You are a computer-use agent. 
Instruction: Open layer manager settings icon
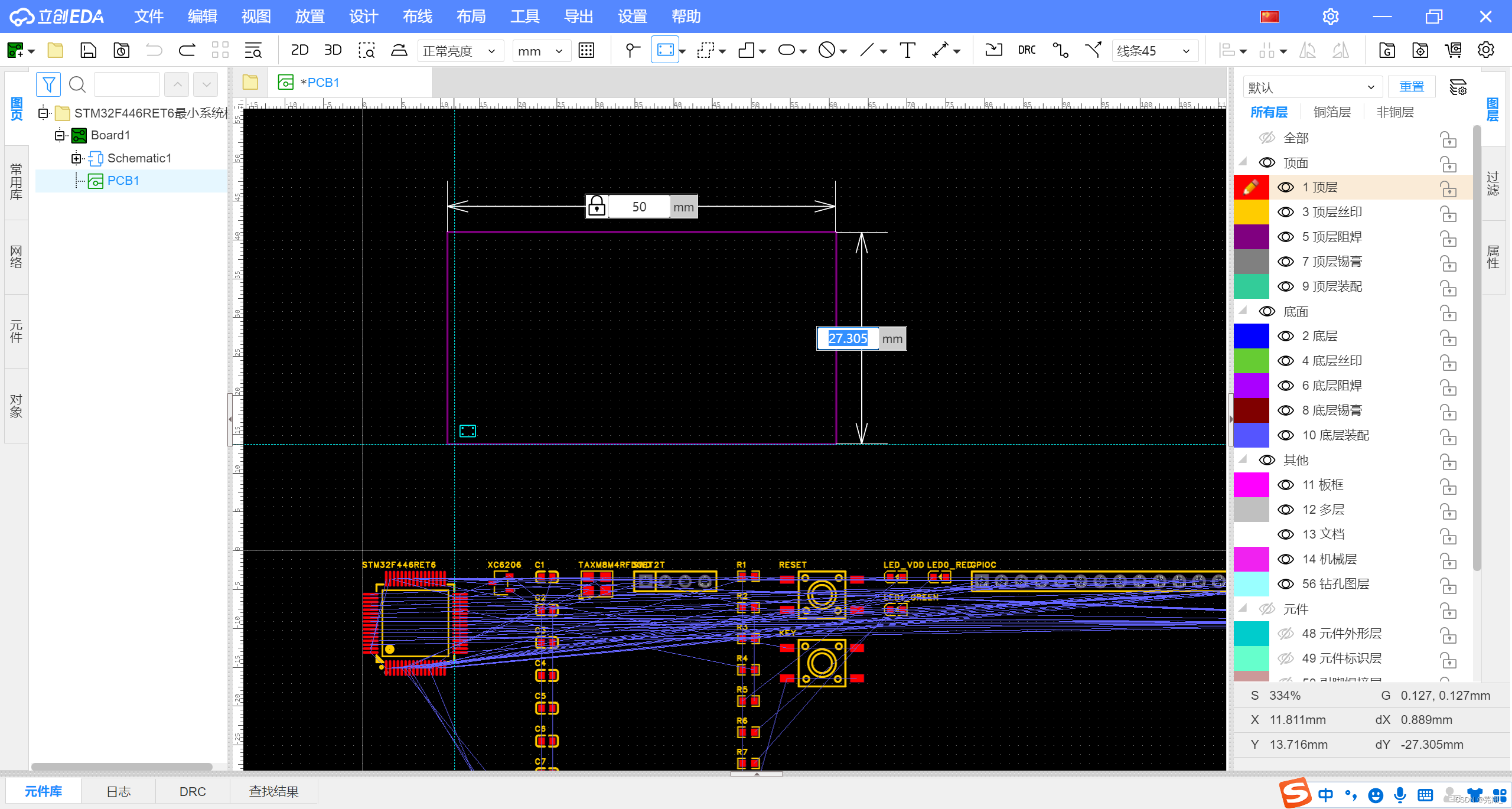[x=1458, y=87]
